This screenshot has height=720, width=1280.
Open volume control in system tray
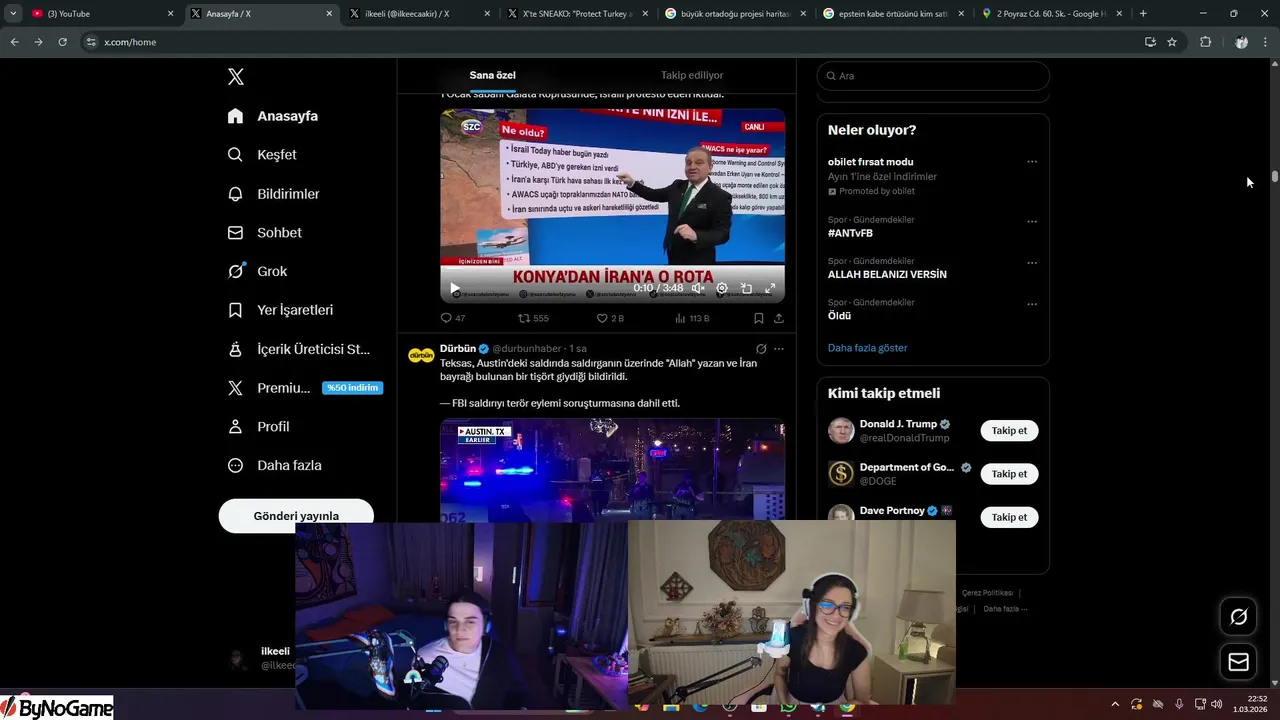[1217, 704]
